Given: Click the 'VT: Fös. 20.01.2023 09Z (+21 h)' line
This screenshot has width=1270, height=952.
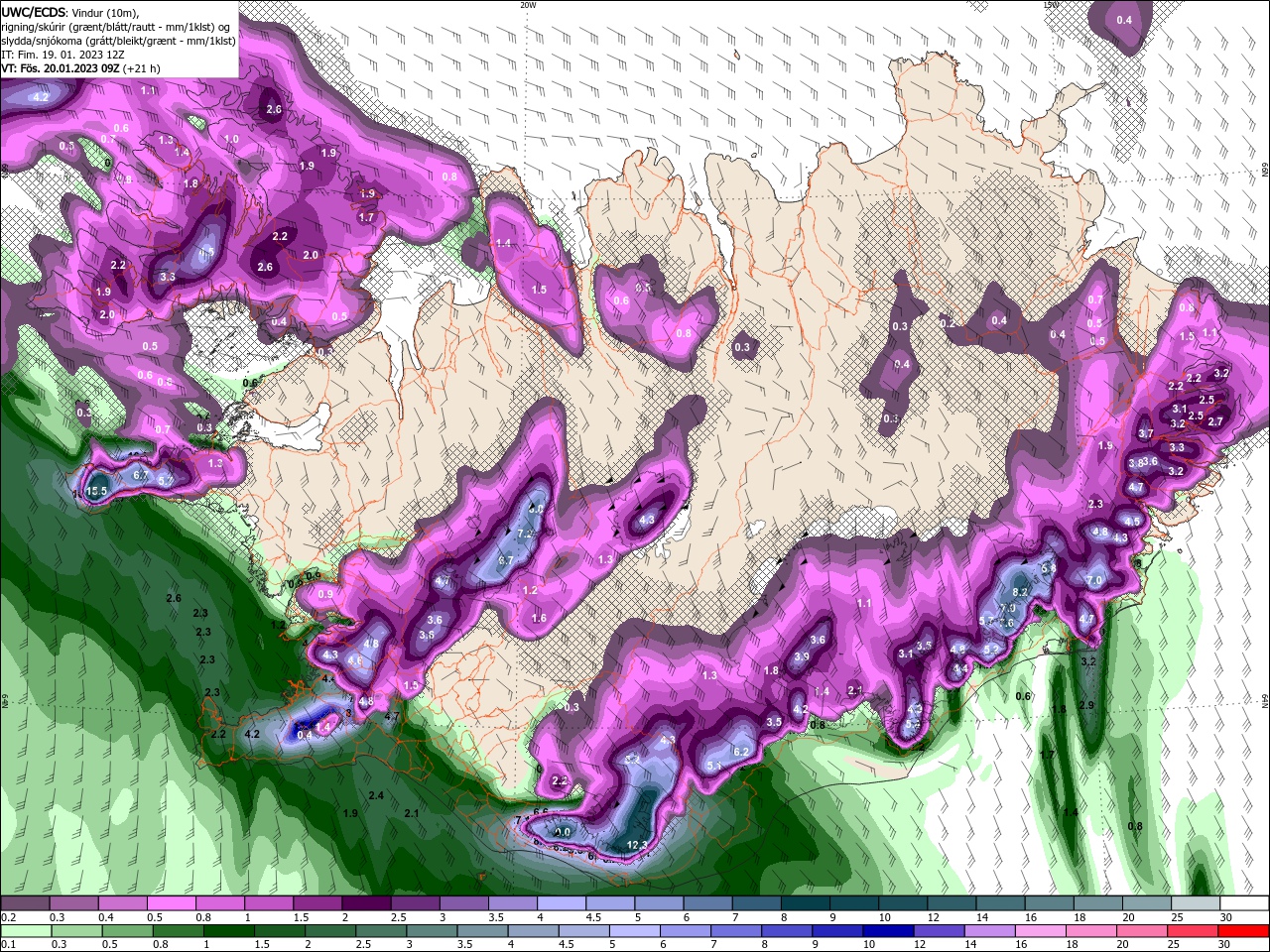Looking at the screenshot, I should coord(80,68).
